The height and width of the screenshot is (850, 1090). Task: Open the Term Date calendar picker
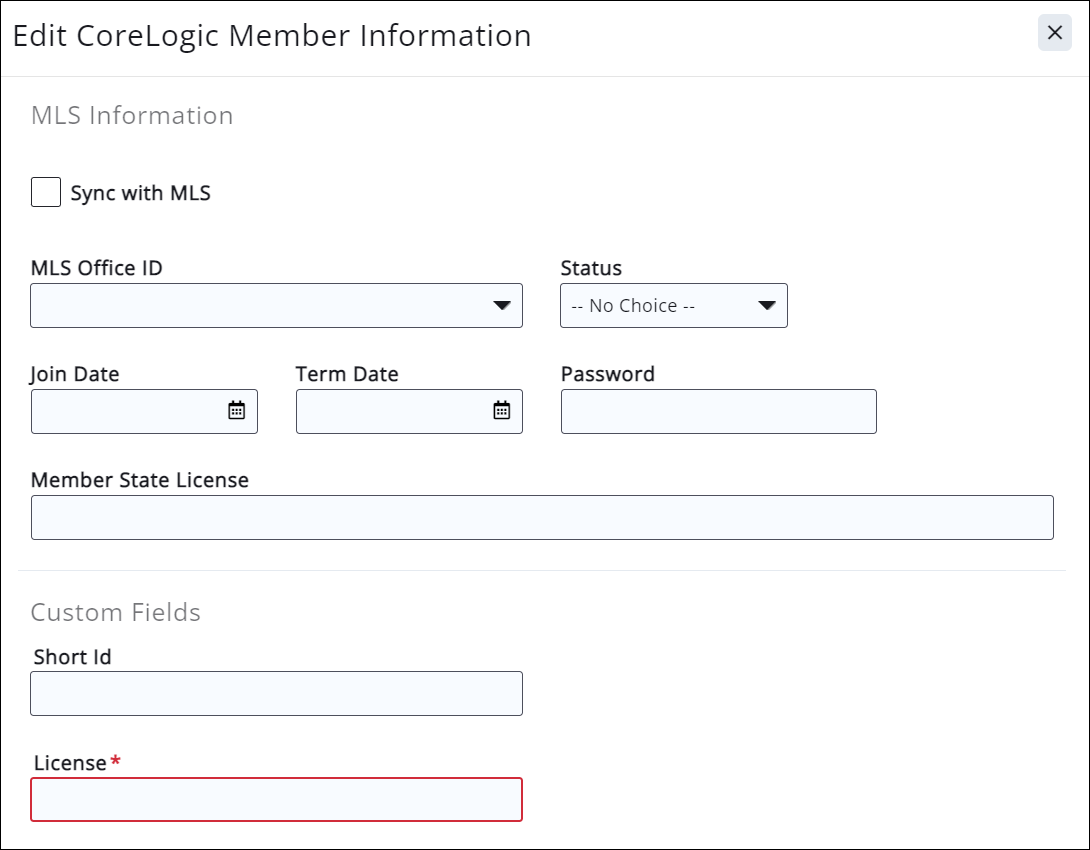coord(502,411)
